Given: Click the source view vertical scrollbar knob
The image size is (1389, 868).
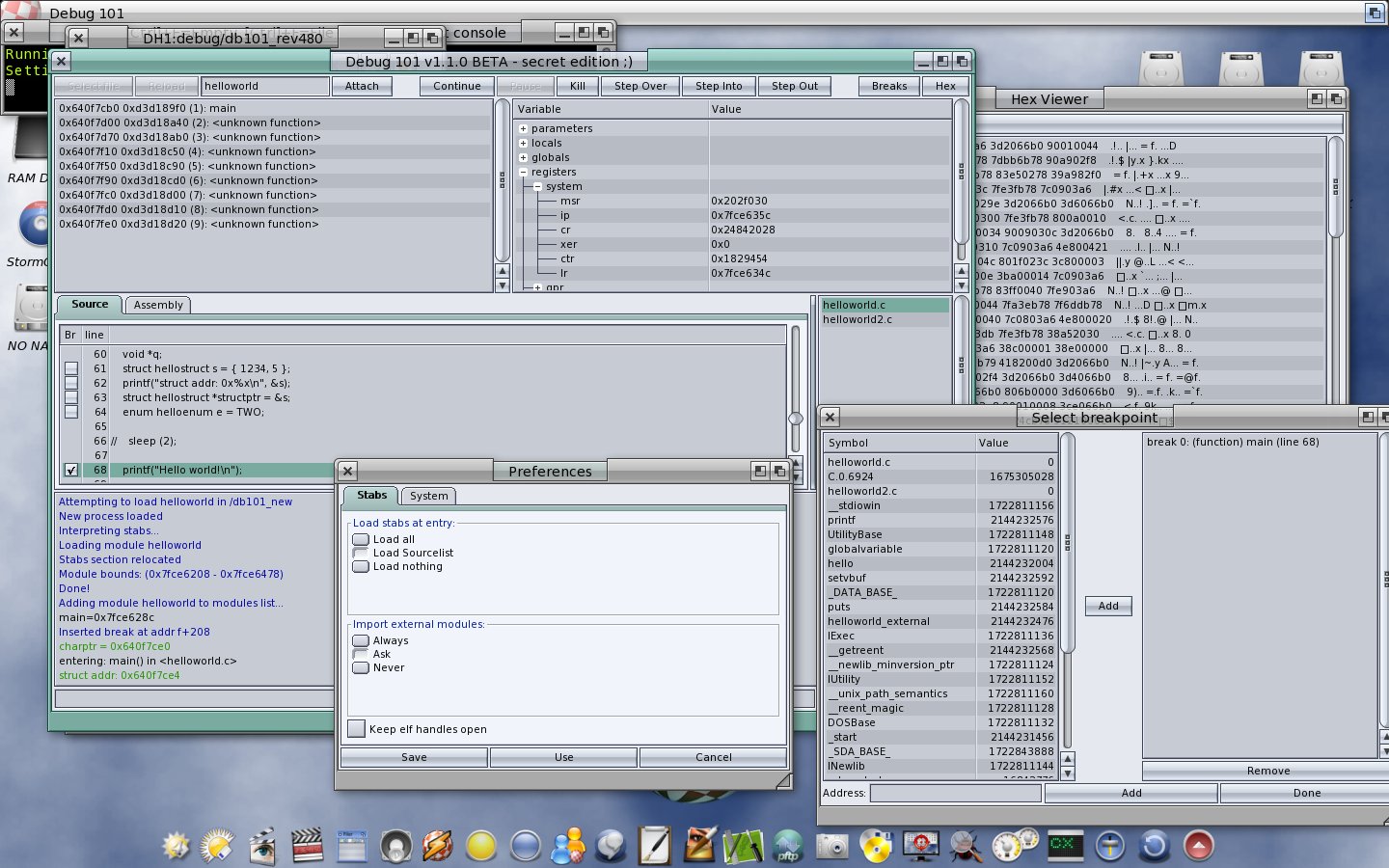Looking at the screenshot, I should [x=796, y=419].
